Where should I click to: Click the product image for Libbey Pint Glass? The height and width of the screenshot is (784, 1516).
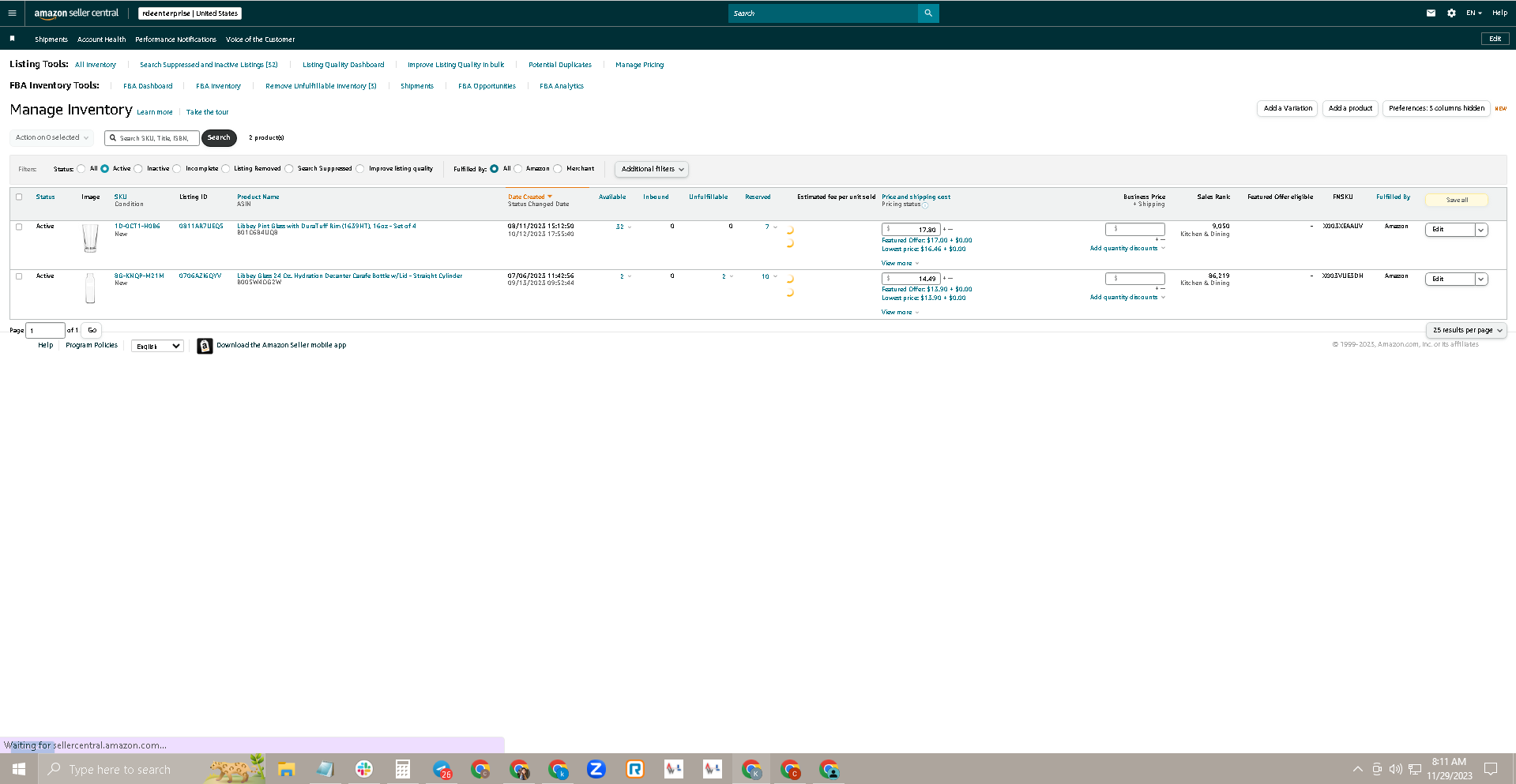coord(90,238)
